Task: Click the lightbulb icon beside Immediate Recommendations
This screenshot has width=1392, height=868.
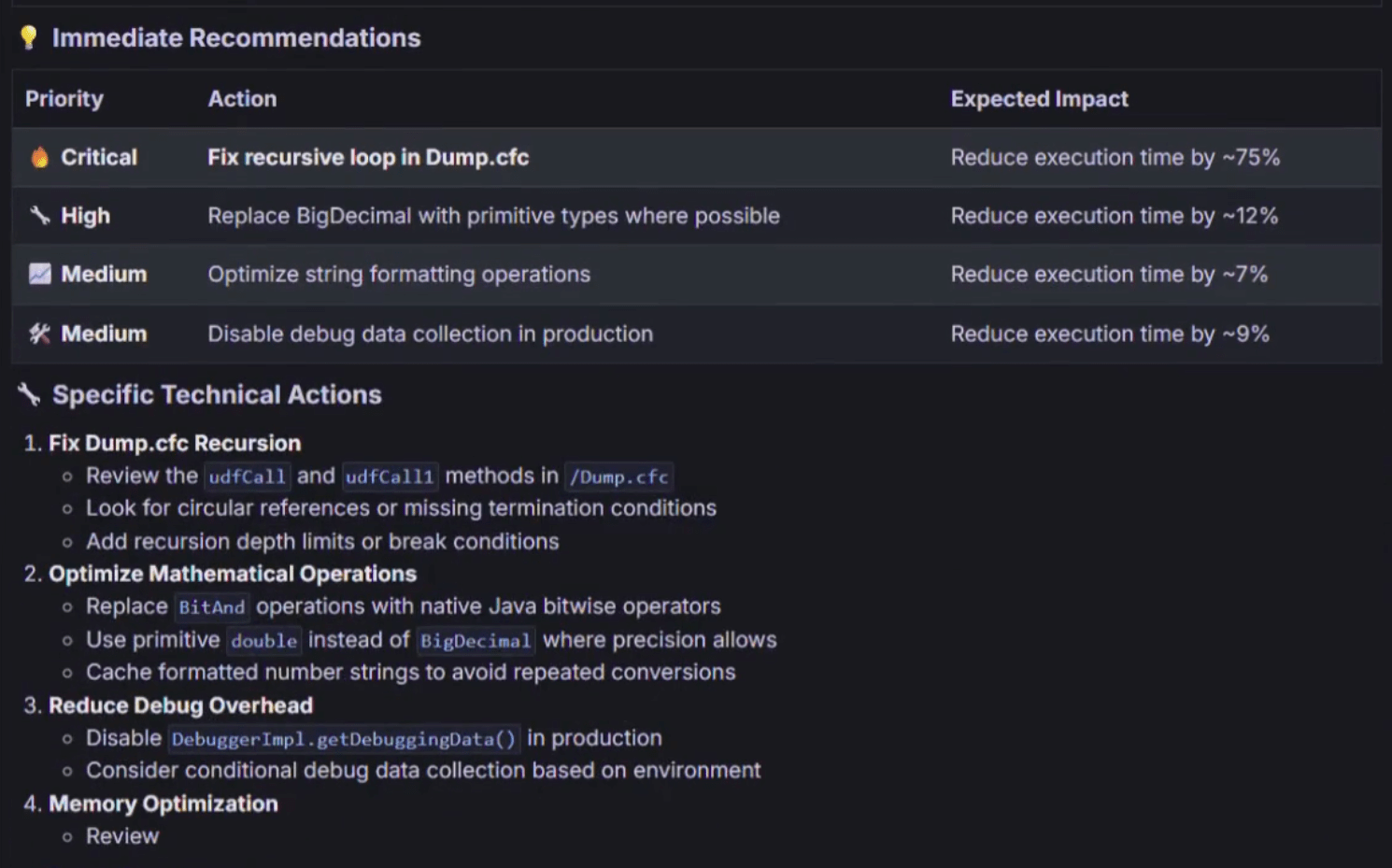Action: coord(28,37)
